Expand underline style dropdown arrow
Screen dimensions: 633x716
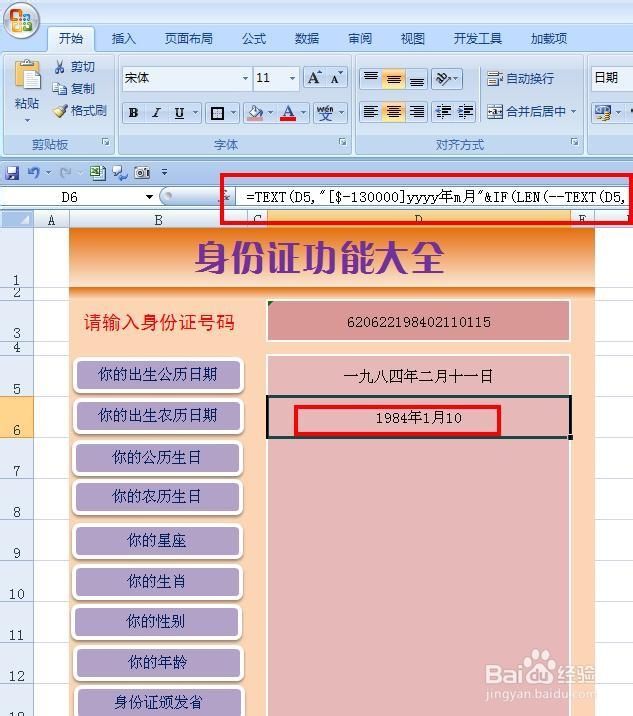coord(195,113)
